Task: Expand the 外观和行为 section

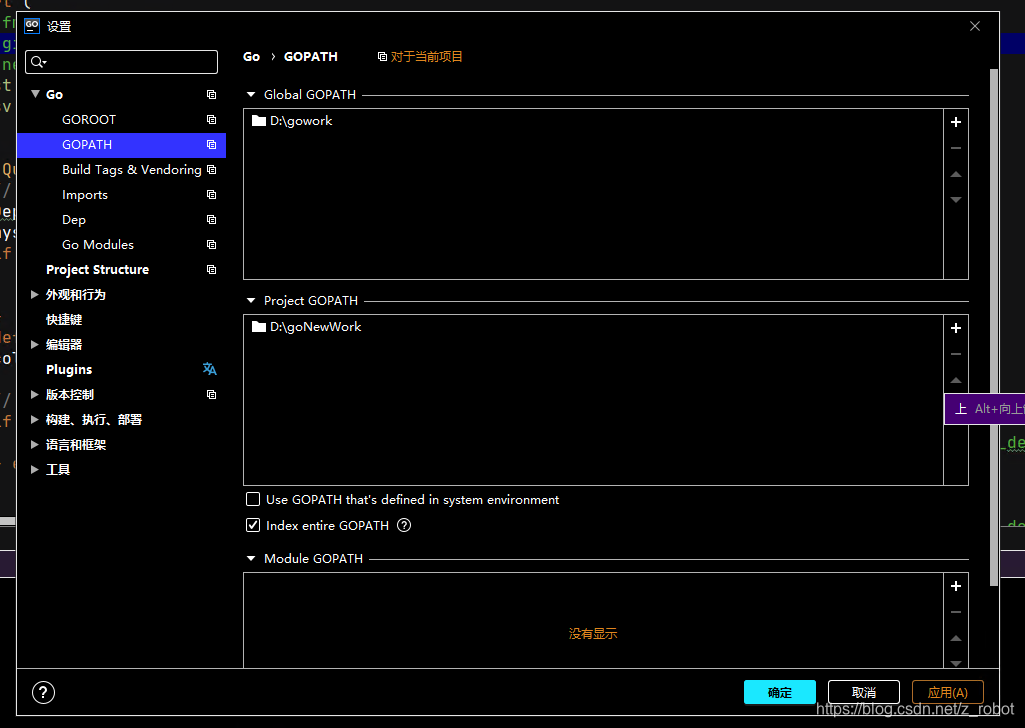Action: pyautogui.click(x=35, y=295)
